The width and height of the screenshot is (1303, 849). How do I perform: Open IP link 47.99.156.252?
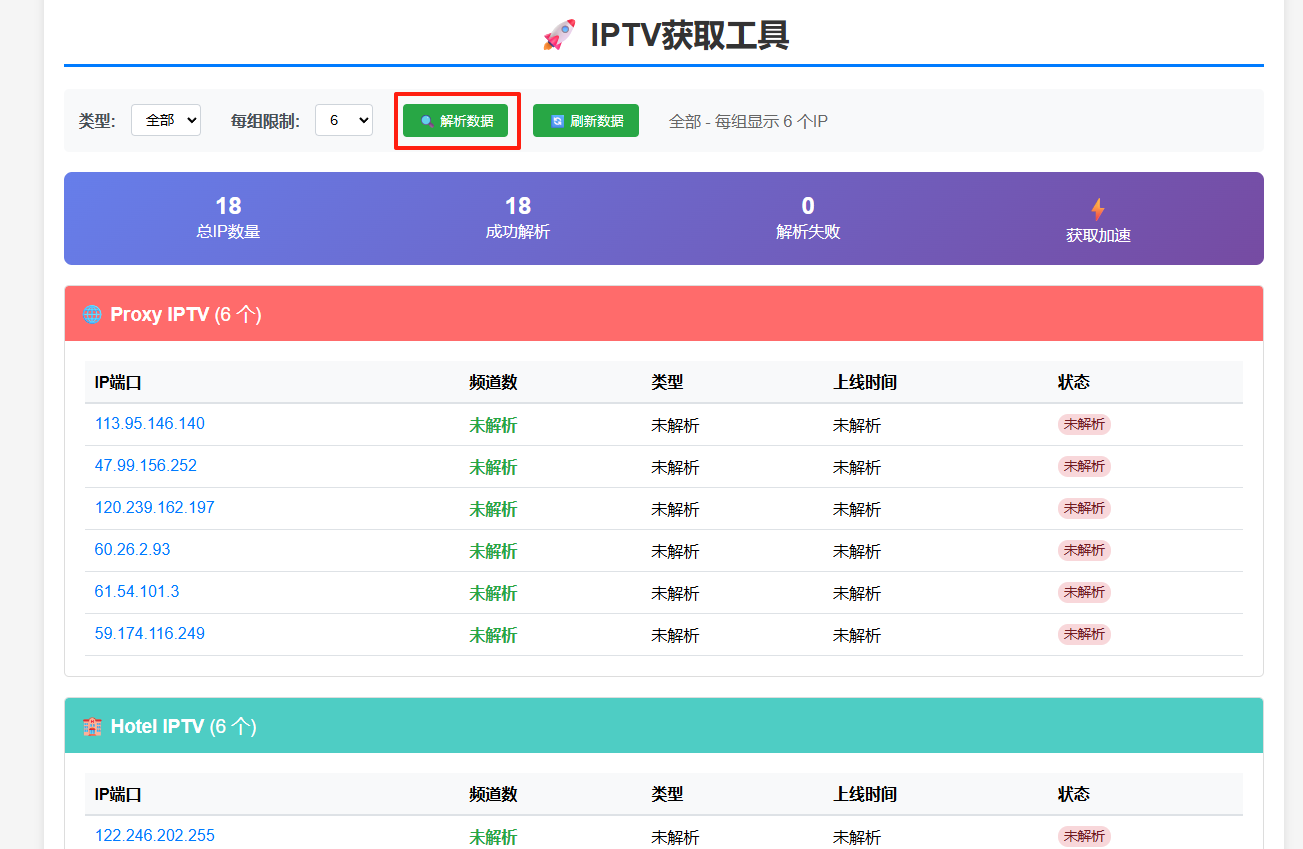[x=146, y=466]
